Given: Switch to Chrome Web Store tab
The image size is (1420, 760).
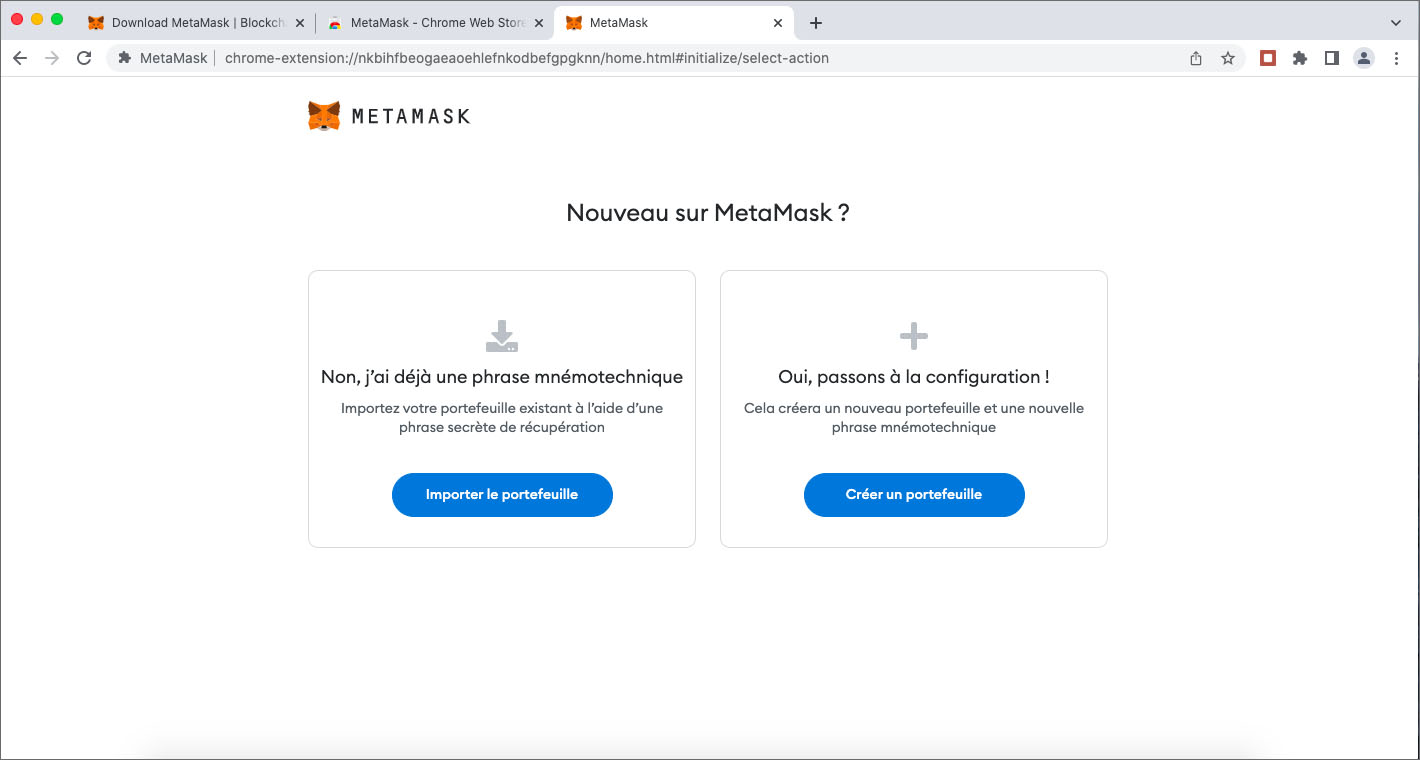Looking at the screenshot, I should (430, 22).
